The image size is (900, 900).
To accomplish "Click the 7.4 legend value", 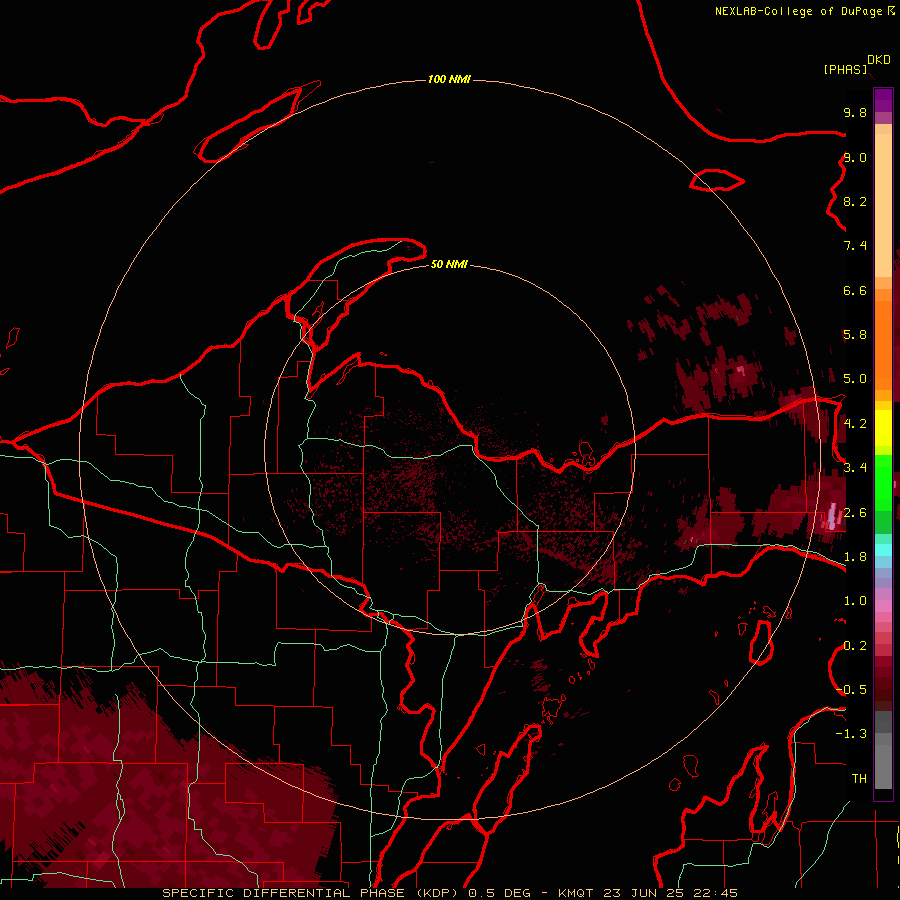I will [855, 246].
